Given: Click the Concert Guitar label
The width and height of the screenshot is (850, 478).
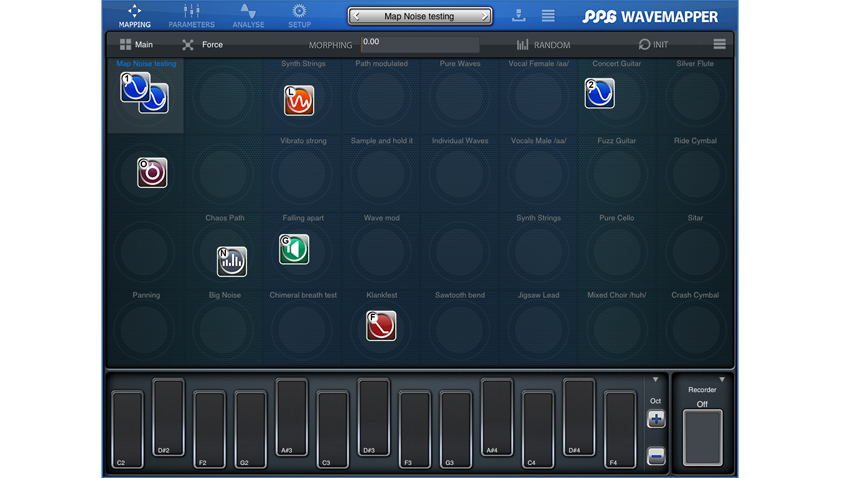Looking at the screenshot, I should (616, 63).
